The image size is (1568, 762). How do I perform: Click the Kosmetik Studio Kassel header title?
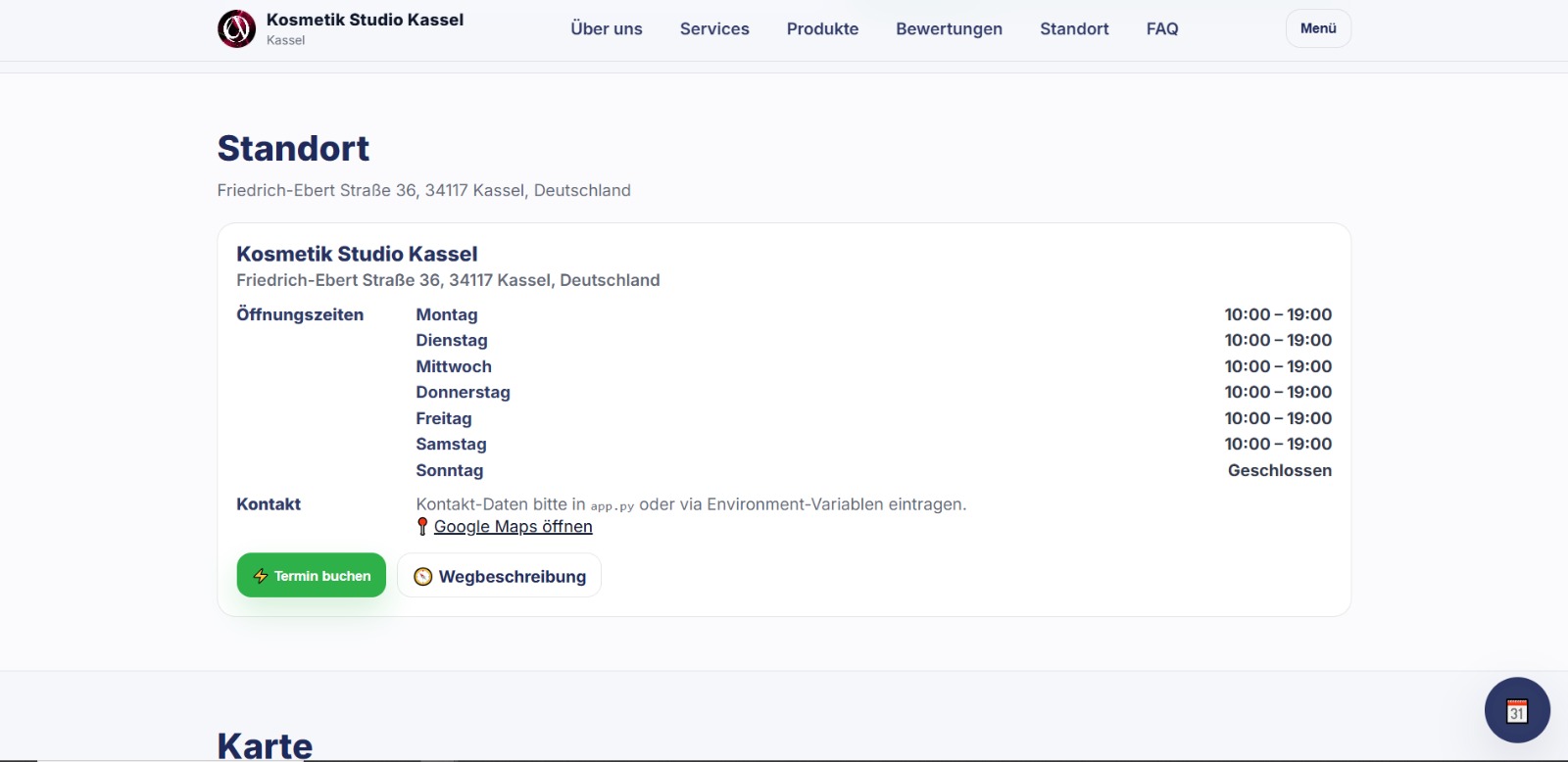click(365, 20)
